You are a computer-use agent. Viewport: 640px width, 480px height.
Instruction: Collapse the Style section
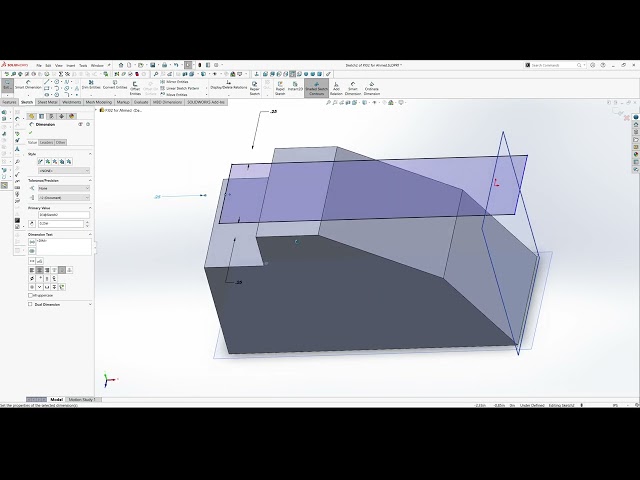click(x=90, y=154)
